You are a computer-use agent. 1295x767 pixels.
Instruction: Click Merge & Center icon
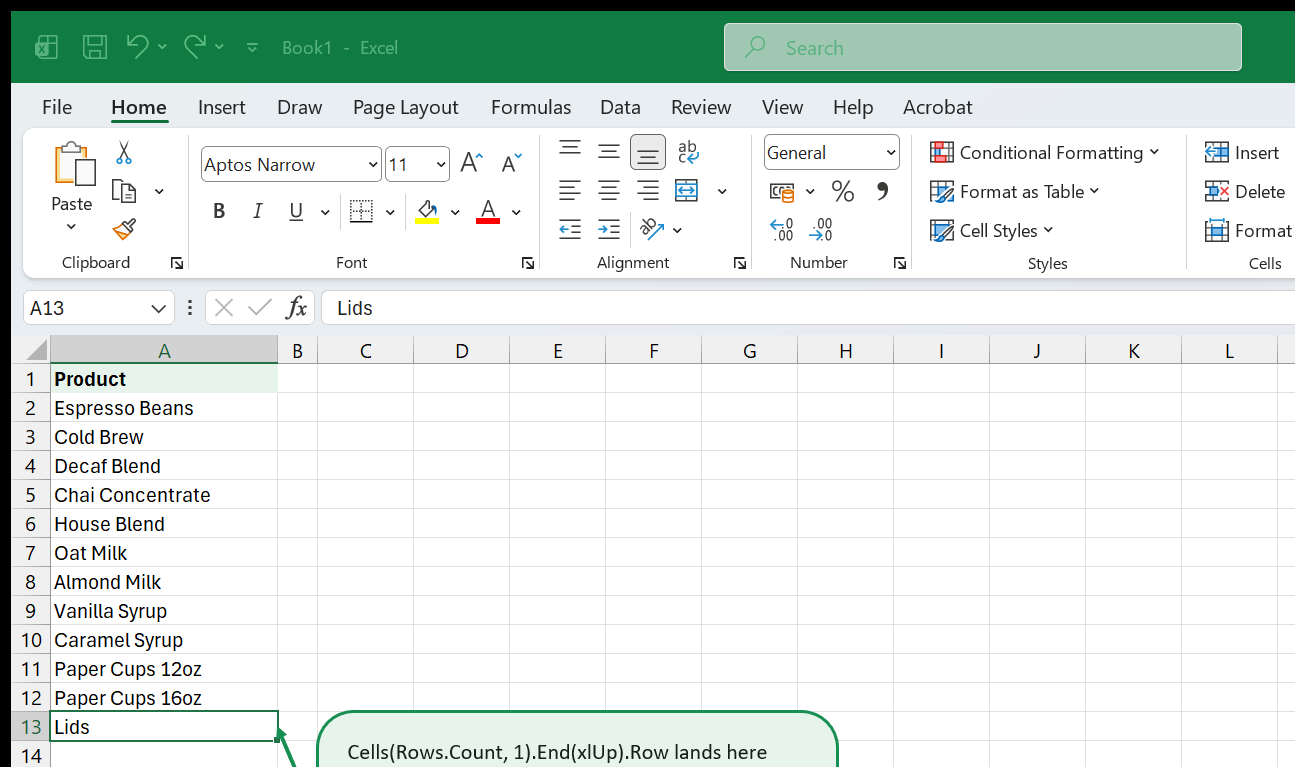[x=687, y=190]
